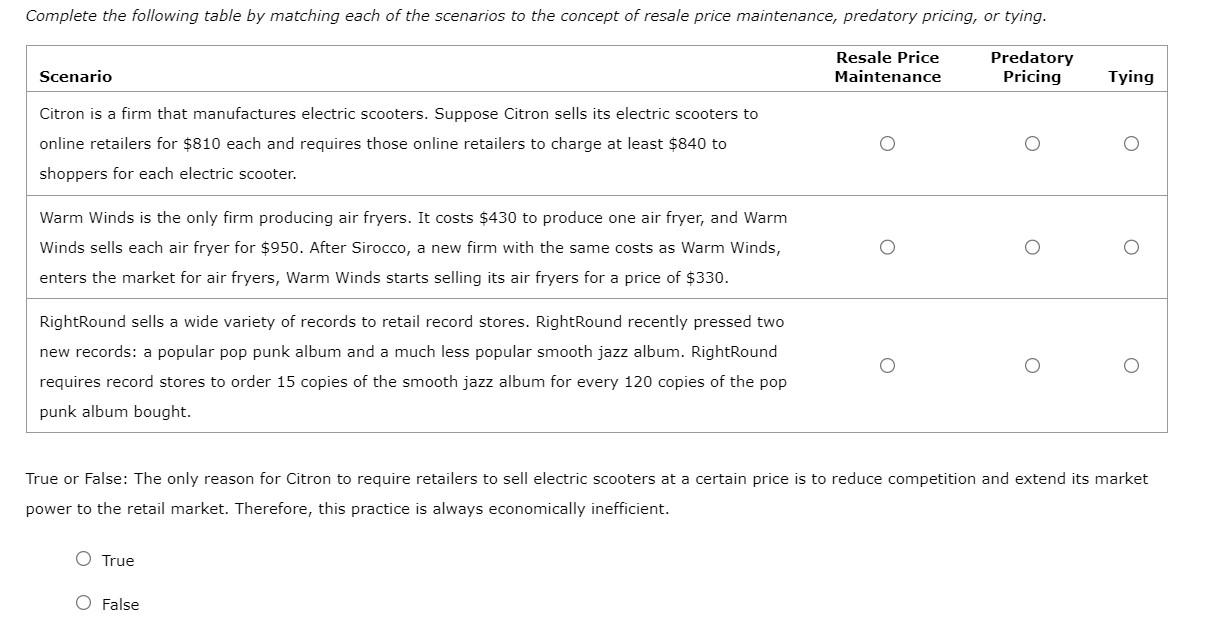Choose Resale Price Maintenance for Warm Winds row
Image resolution: width=1208 pixels, height=622 pixels.
tap(887, 247)
